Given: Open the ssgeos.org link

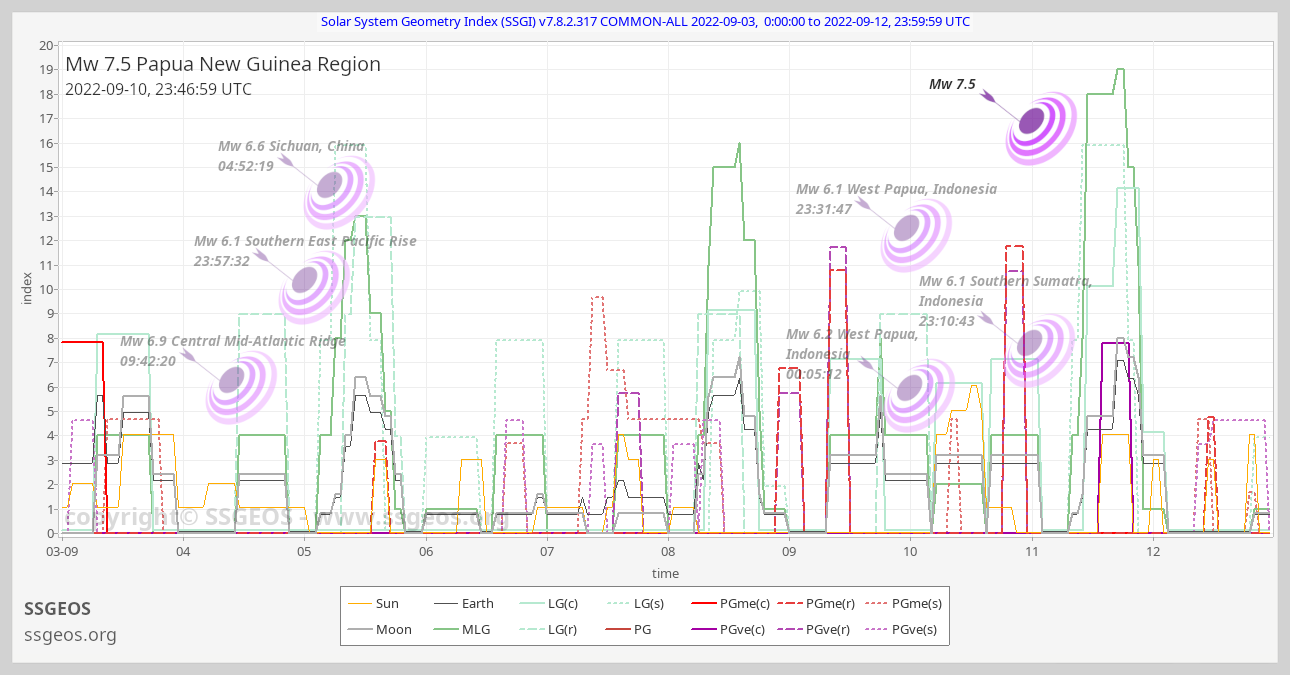Looking at the screenshot, I should (70, 635).
